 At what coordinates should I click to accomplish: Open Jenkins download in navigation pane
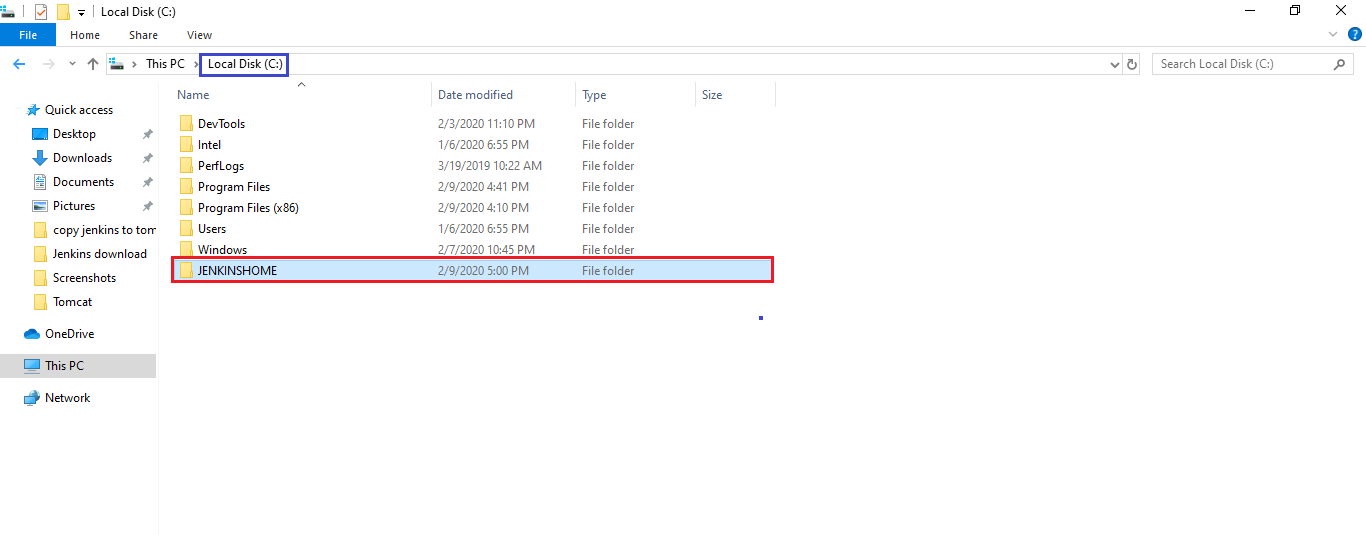[99, 254]
